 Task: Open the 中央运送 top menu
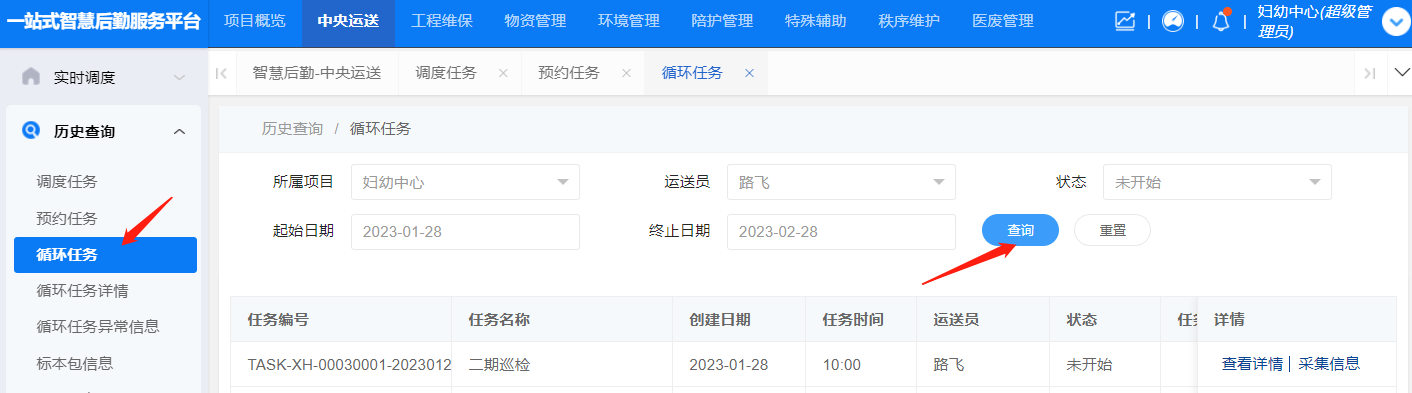click(x=348, y=21)
